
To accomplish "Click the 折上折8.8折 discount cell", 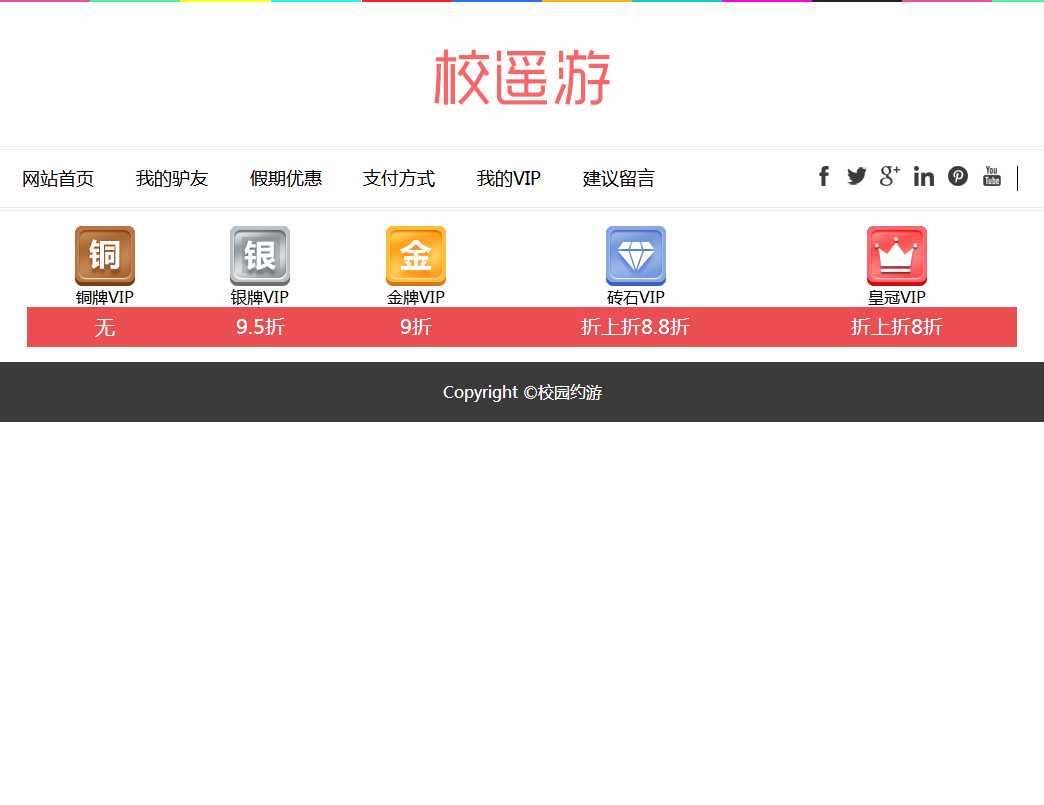I will 636,327.
